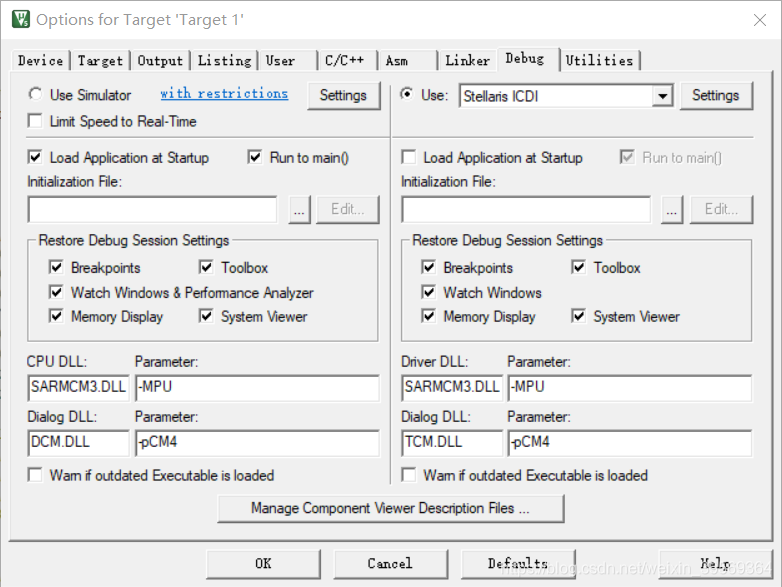Browse for simulator initialization file
Viewport: 782px width, 587px height.
300,210
